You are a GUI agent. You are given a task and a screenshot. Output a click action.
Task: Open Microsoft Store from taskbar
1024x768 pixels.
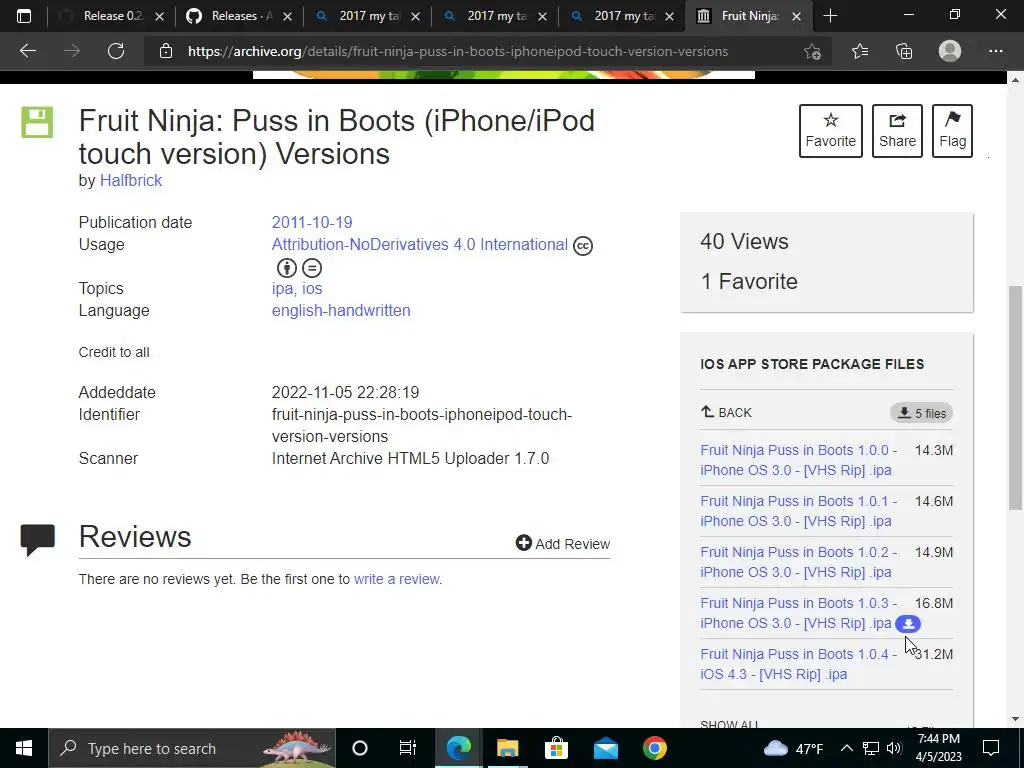pos(556,748)
